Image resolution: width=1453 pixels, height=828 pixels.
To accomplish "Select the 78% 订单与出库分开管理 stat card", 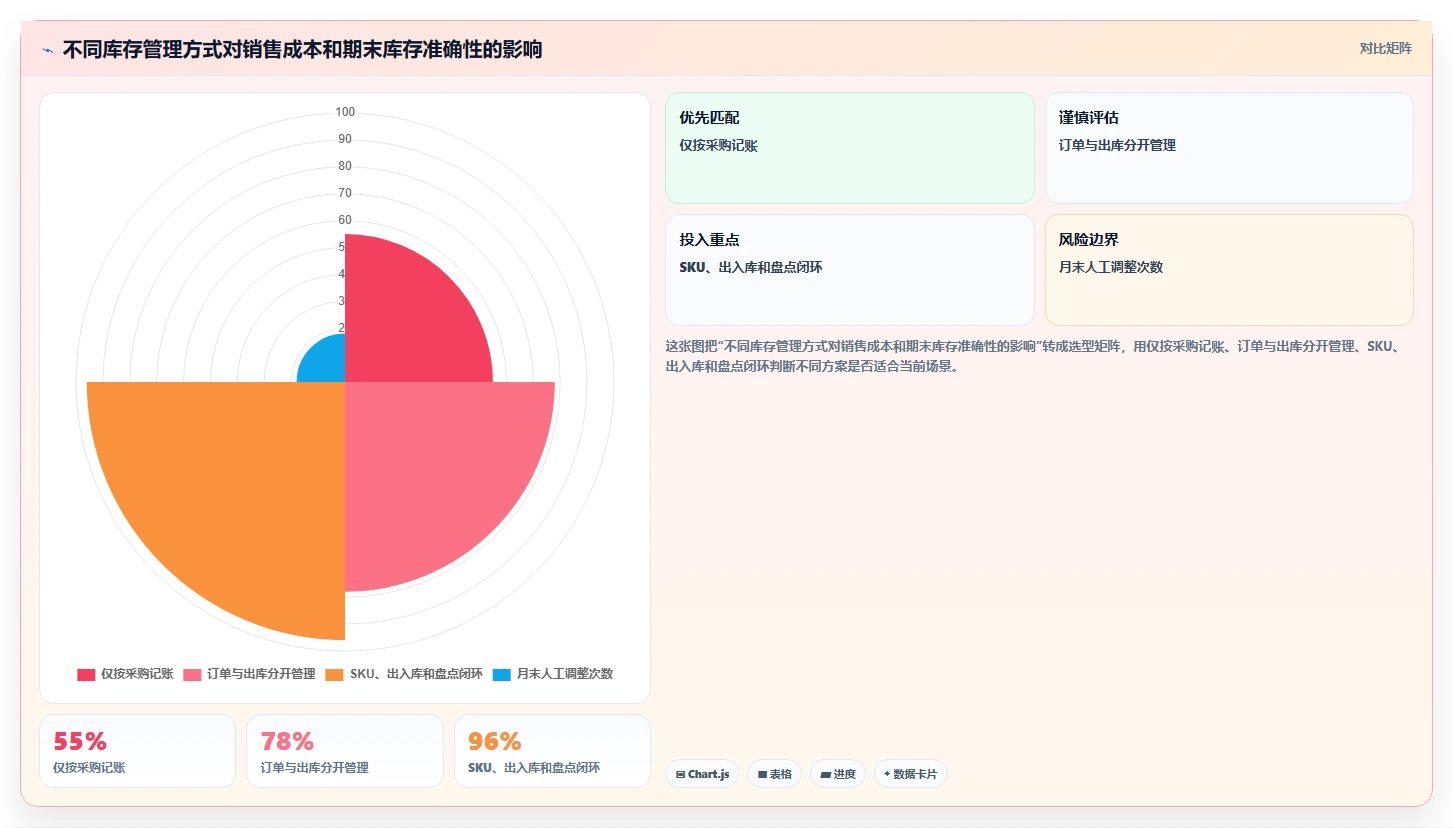I will point(345,751).
